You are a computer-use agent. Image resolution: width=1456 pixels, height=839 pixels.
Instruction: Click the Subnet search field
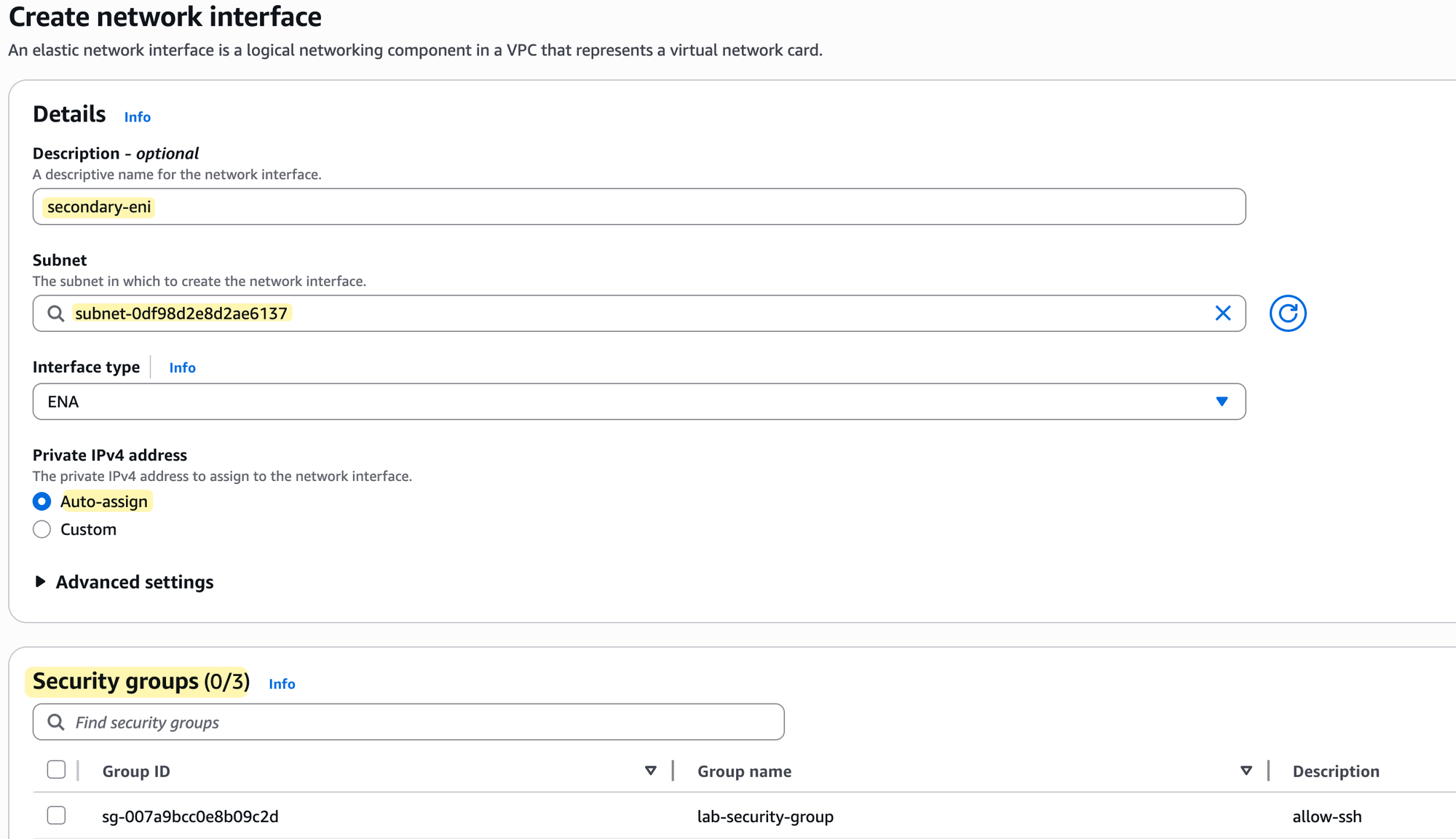pyautogui.click(x=639, y=314)
